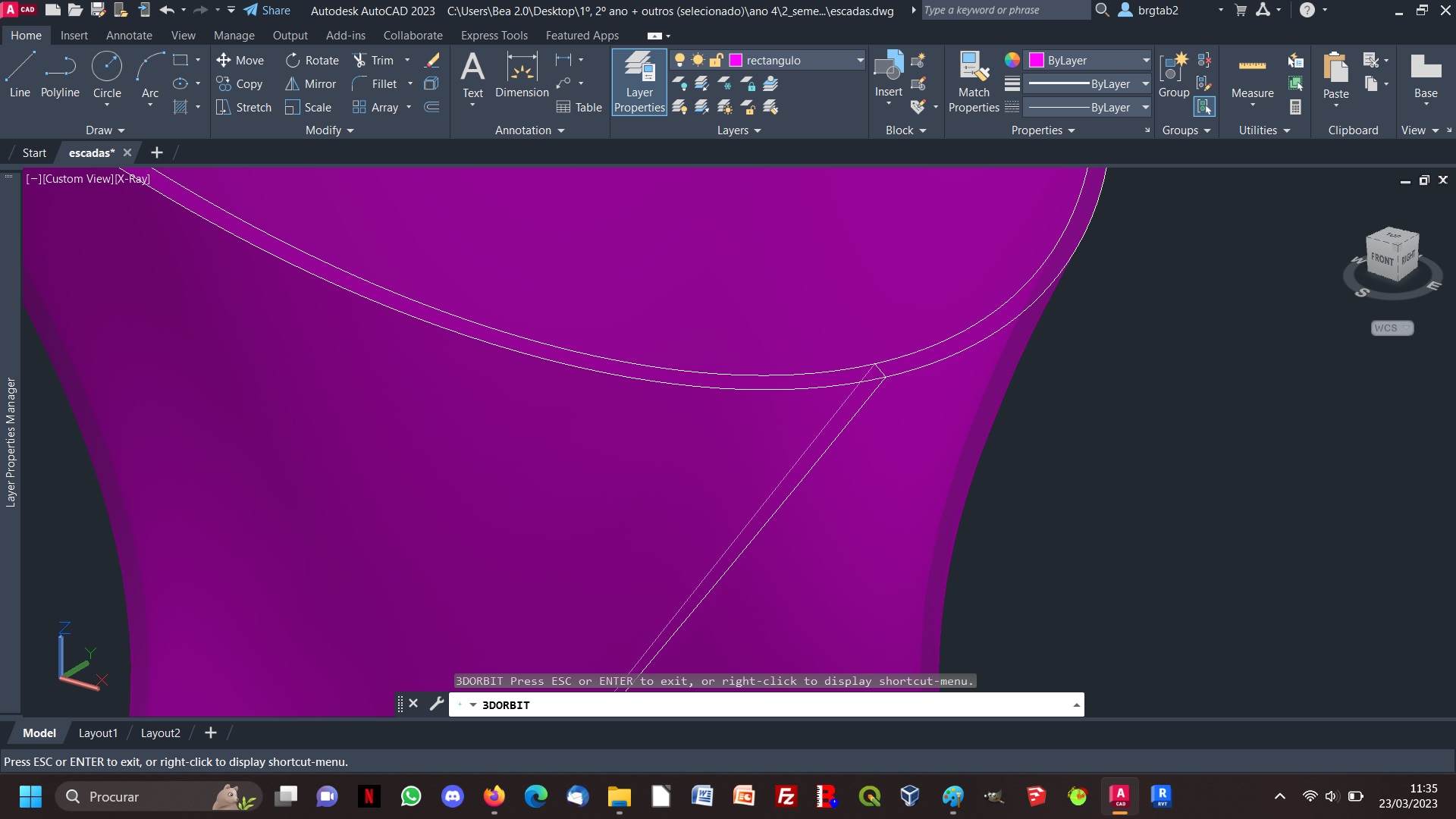Click the Layer Off icon
This screenshot has width=1456, height=819.
pos(679,83)
